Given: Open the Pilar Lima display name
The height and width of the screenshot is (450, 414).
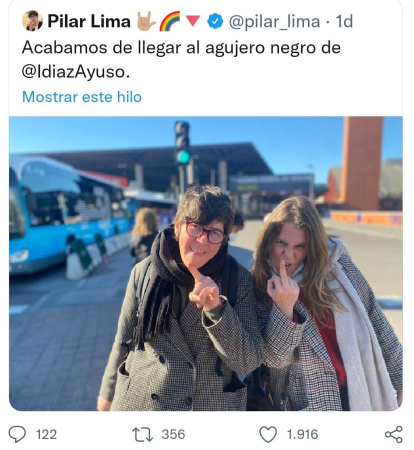Looking at the screenshot, I should pyautogui.click(x=89, y=21).
